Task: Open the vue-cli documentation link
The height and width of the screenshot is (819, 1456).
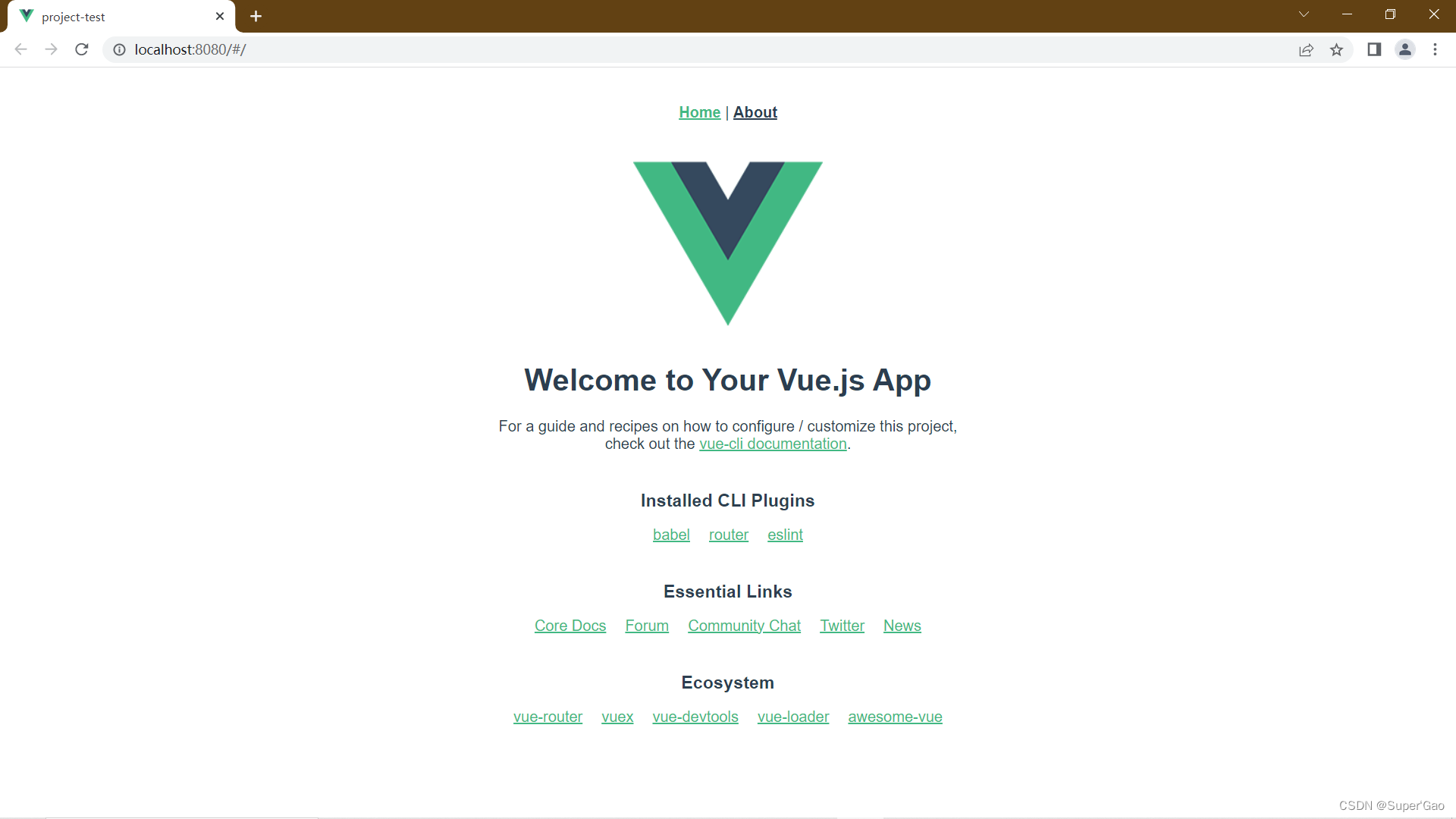Action: [x=772, y=443]
